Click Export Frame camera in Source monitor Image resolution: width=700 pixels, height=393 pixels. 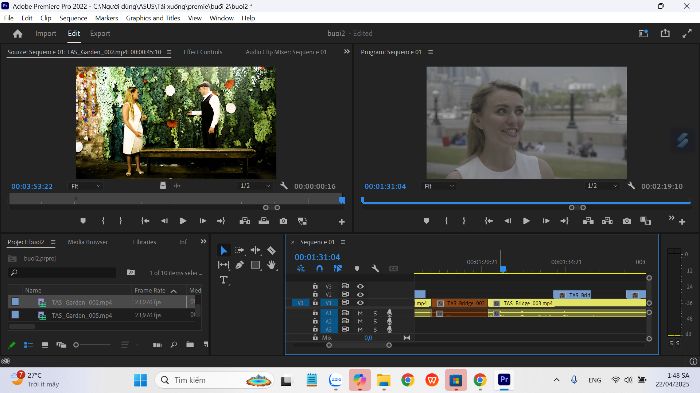(x=283, y=221)
